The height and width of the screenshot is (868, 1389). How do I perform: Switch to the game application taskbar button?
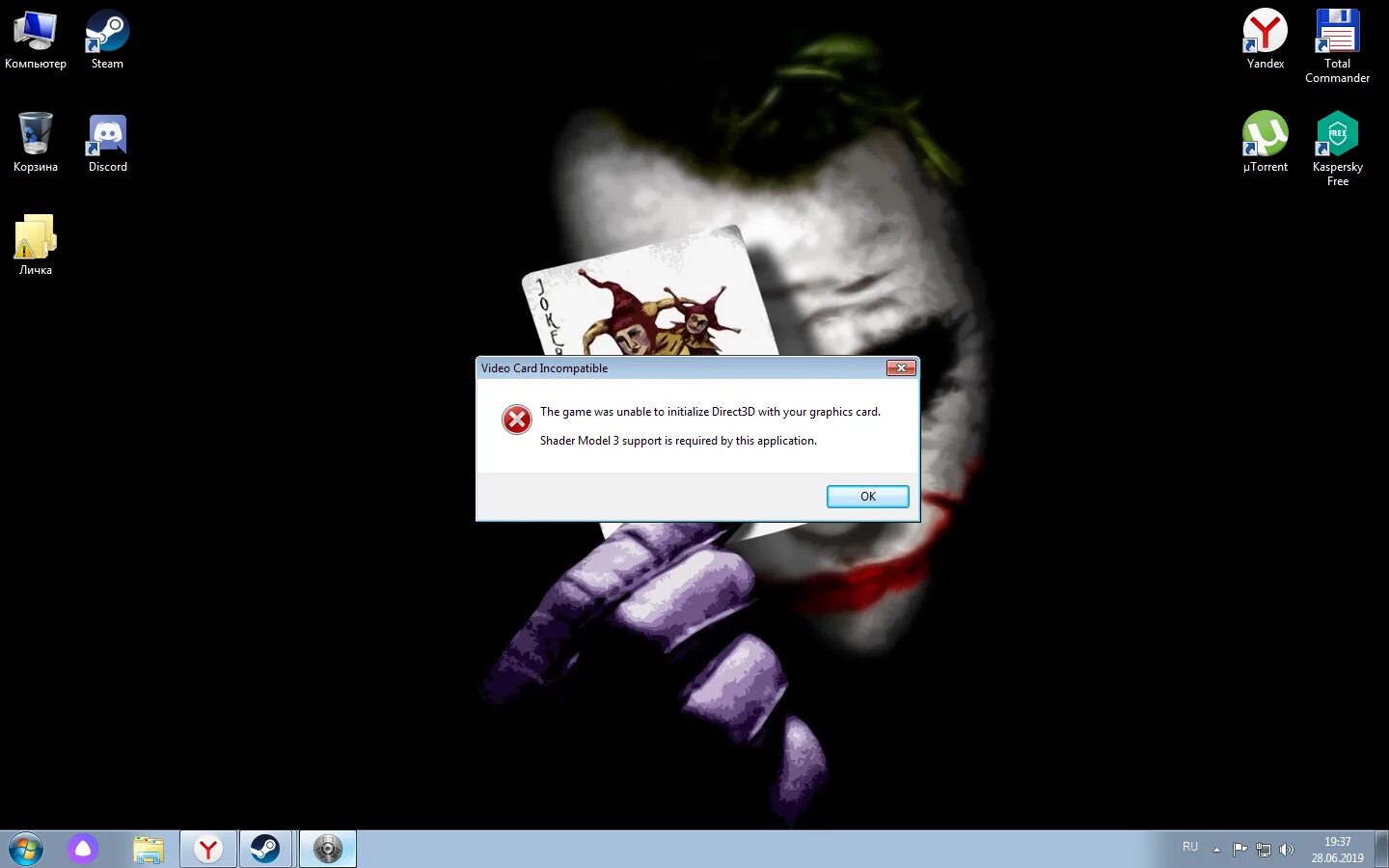click(328, 850)
